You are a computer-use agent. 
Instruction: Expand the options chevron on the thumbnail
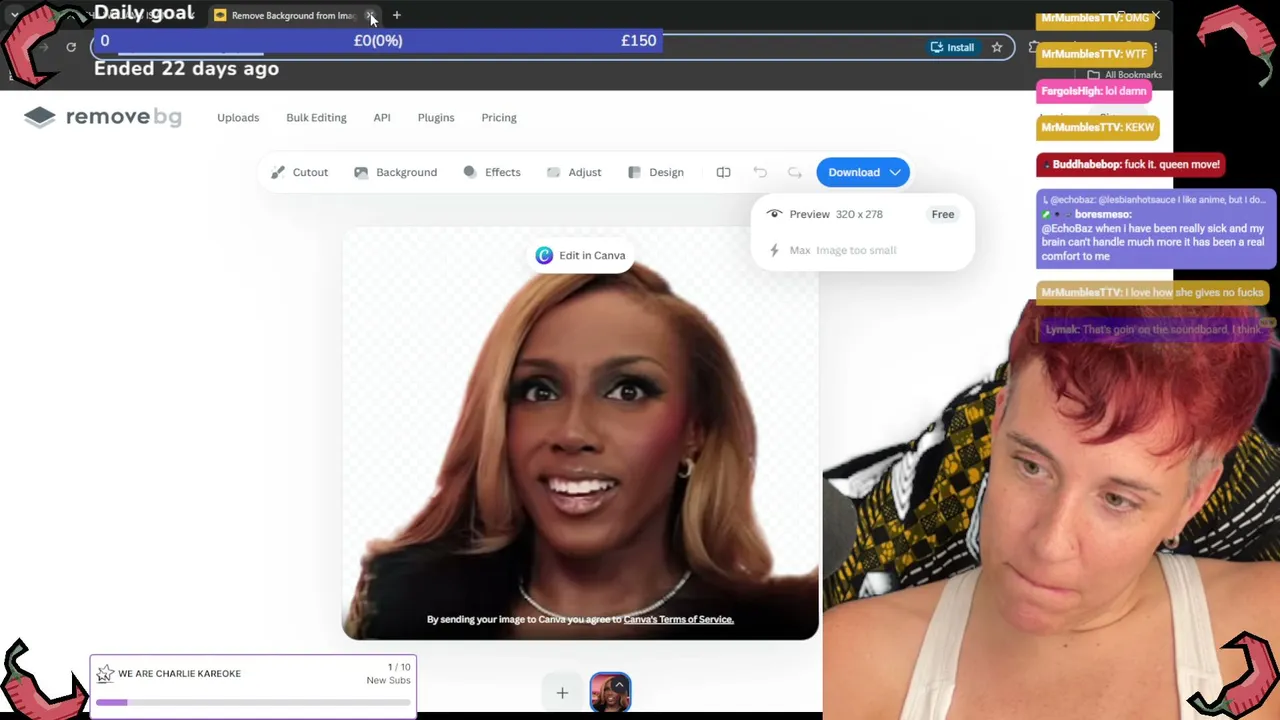pyautogui.click(x=619, y=685)
